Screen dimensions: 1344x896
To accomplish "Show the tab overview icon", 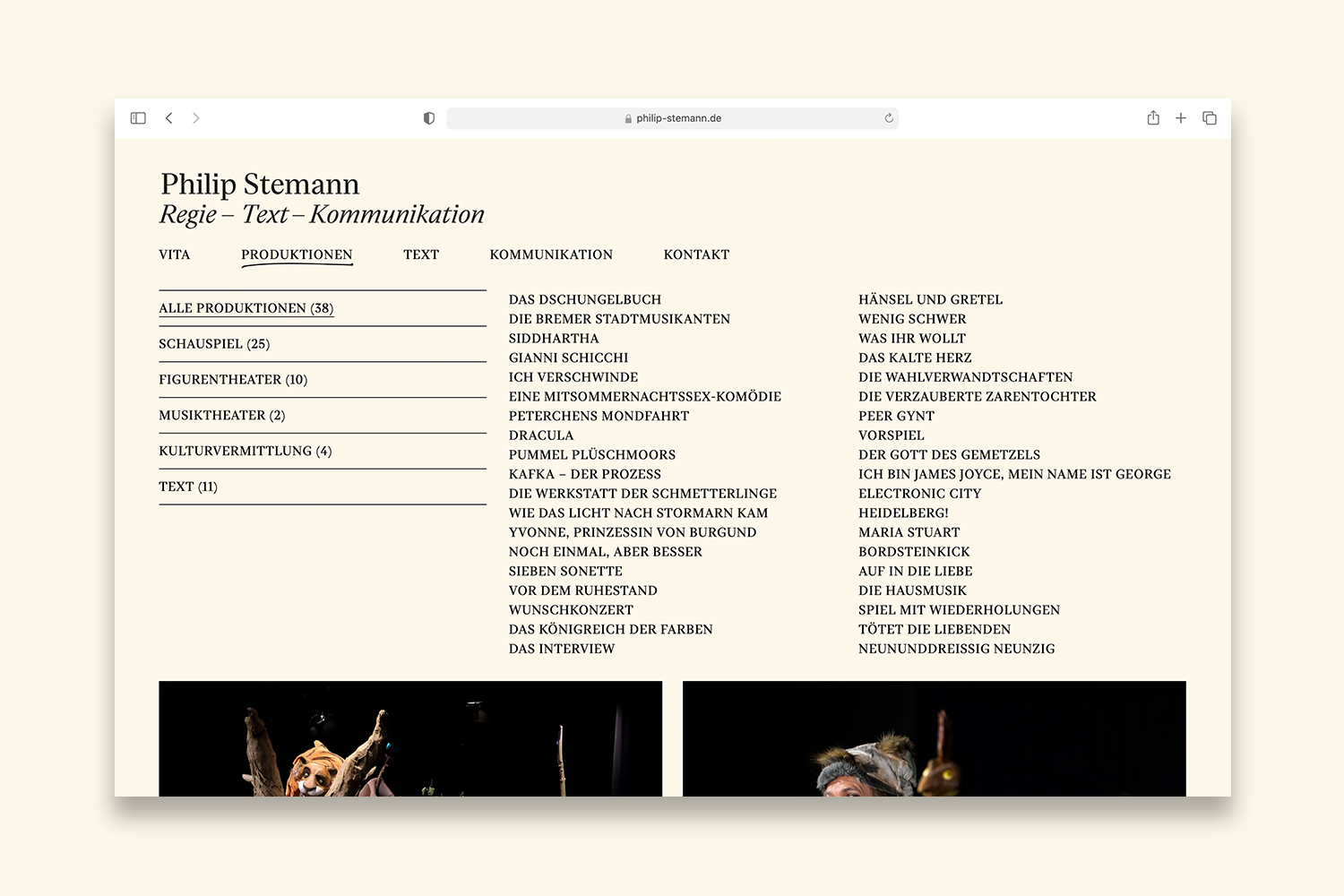I will click(x=1210, y=118).
